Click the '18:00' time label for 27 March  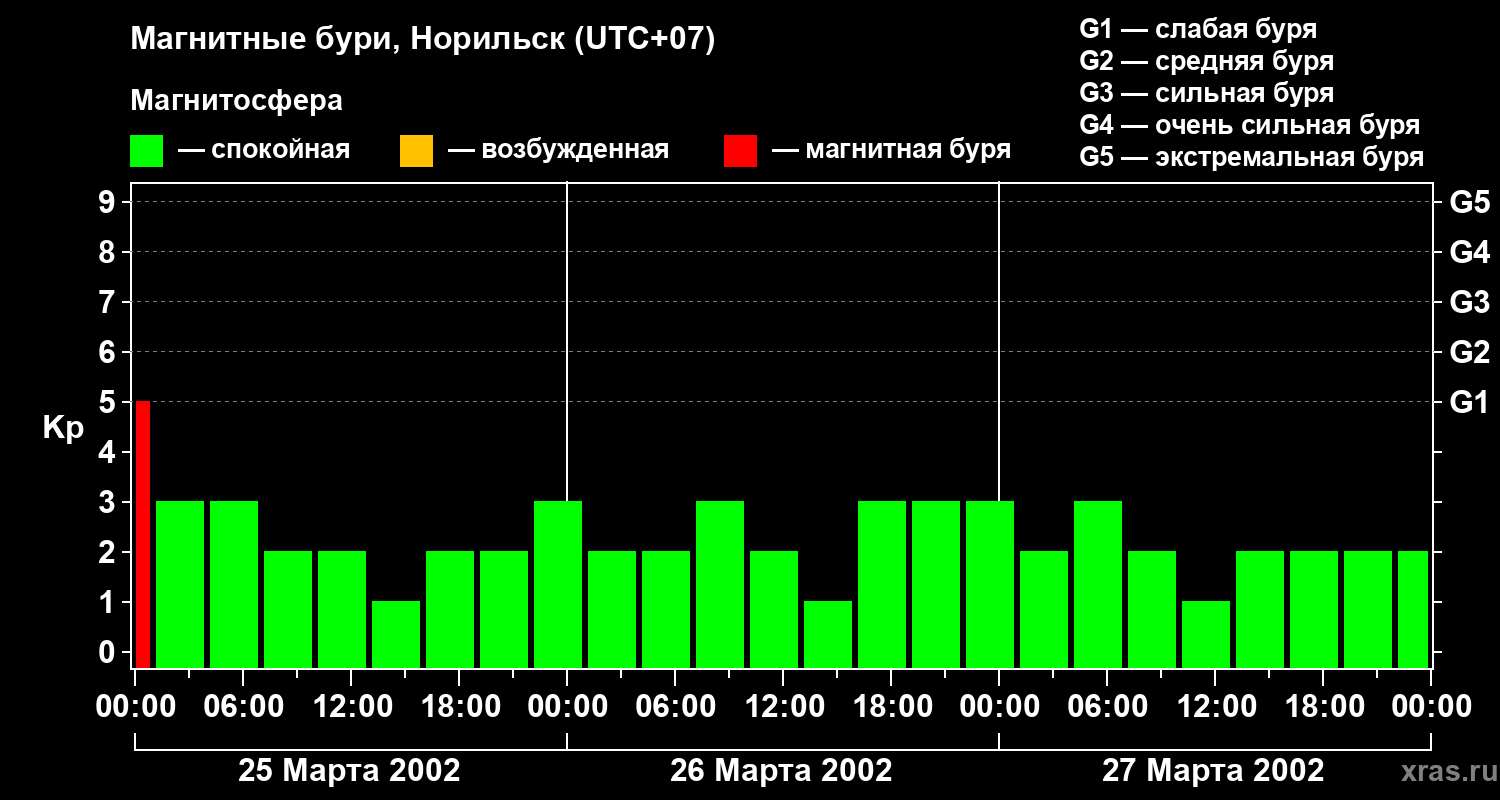(x=1323, y=707)
